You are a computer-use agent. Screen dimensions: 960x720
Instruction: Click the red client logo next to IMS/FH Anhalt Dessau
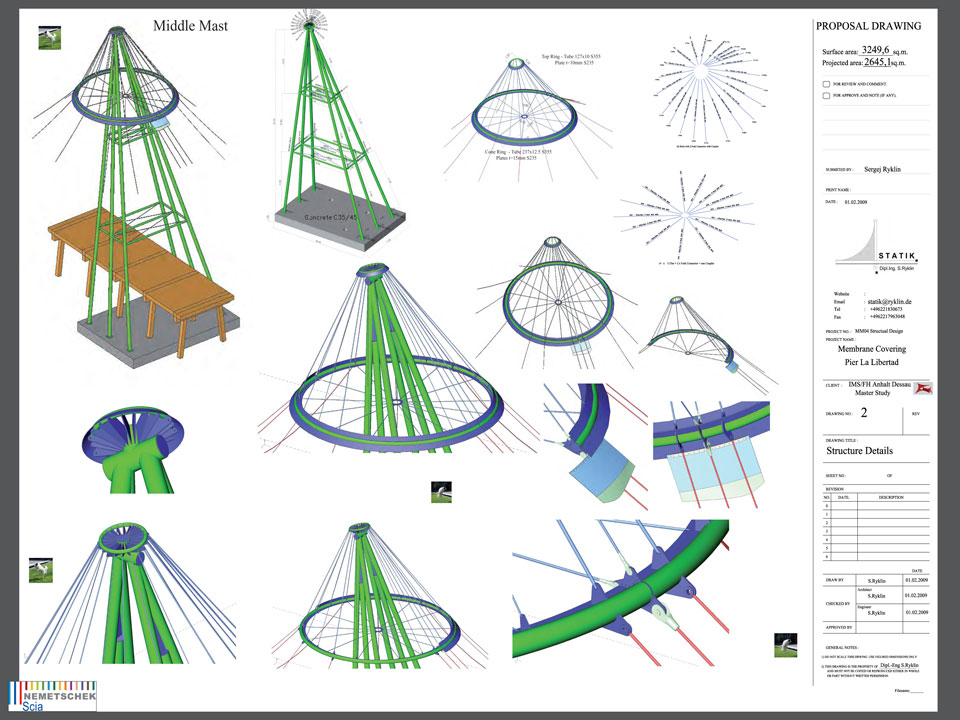coord(925,388)
